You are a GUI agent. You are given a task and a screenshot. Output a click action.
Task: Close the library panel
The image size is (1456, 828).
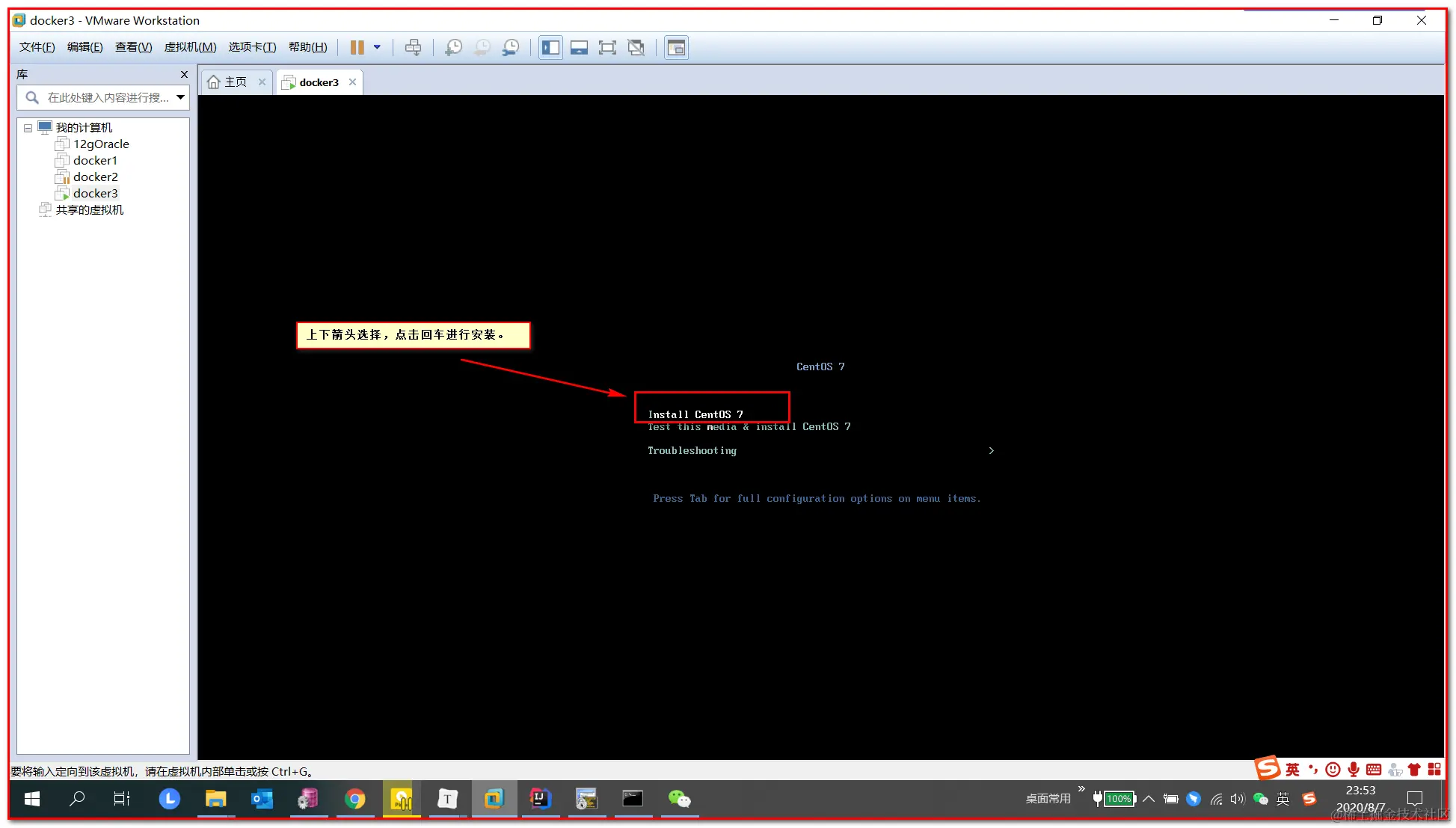coord(184,74)
